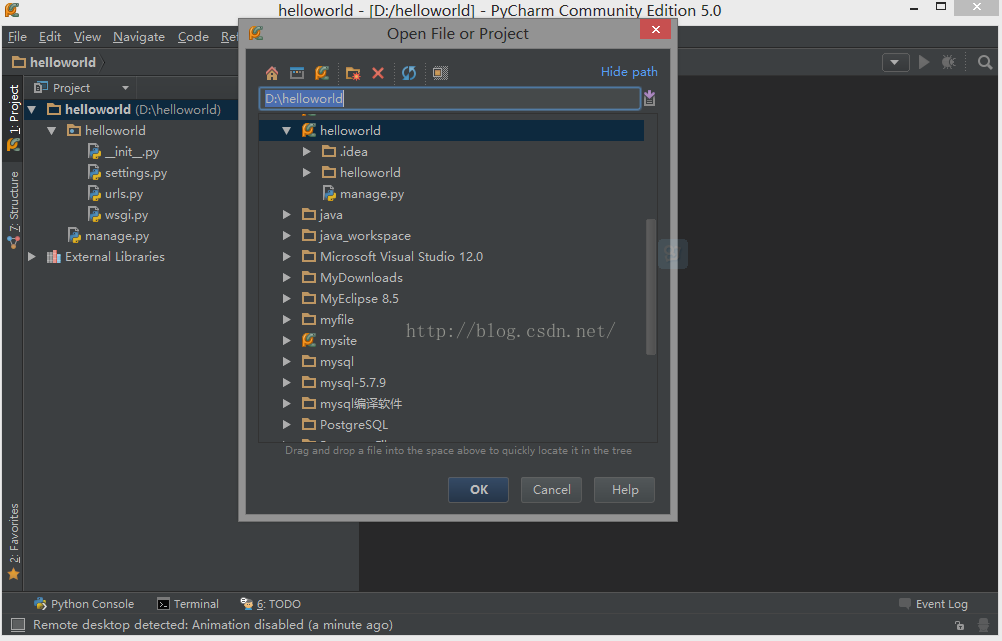The image size is (1002, 641).
Task: Open the Edit menu
Action: click(50, 36)
